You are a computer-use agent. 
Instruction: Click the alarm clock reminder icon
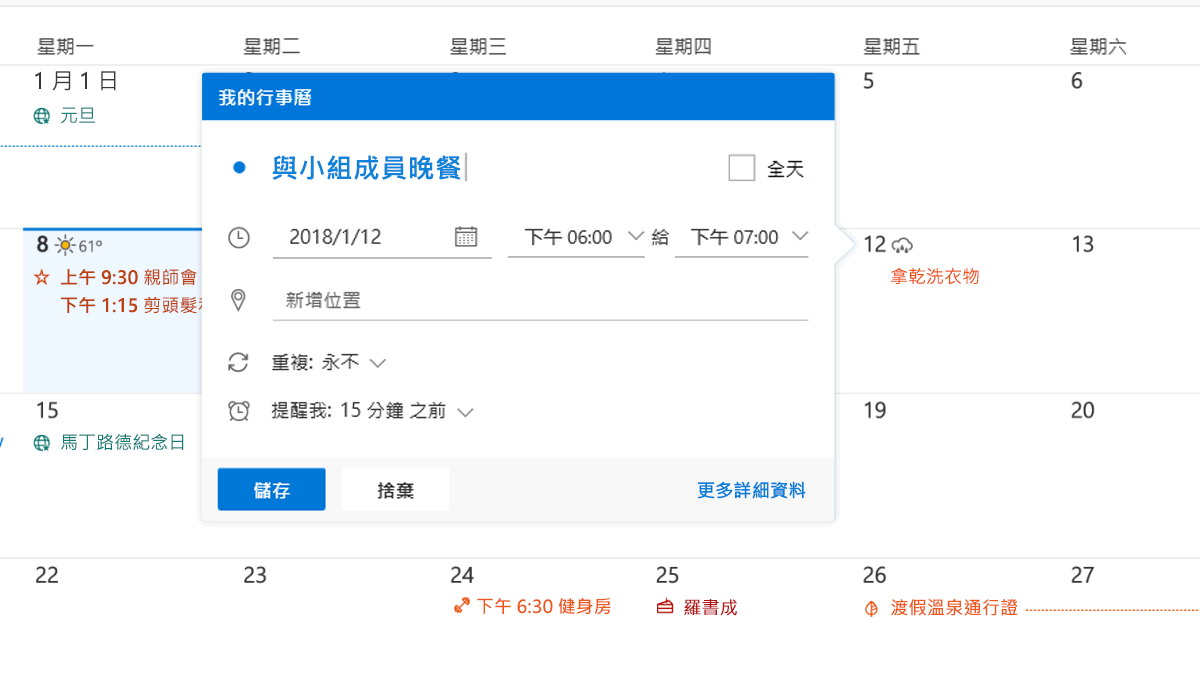point(238,411)
